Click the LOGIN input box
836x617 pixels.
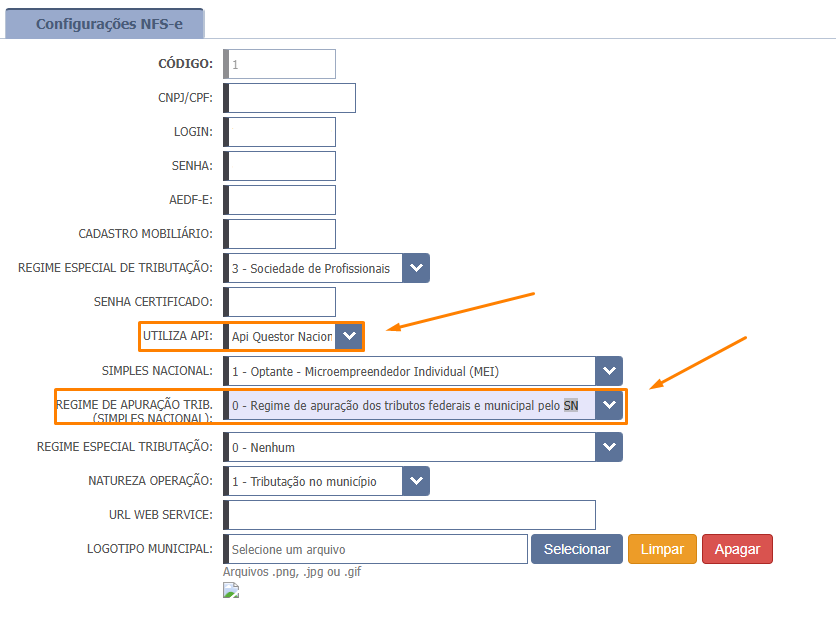pyautogui.click(x=281, y=132)
